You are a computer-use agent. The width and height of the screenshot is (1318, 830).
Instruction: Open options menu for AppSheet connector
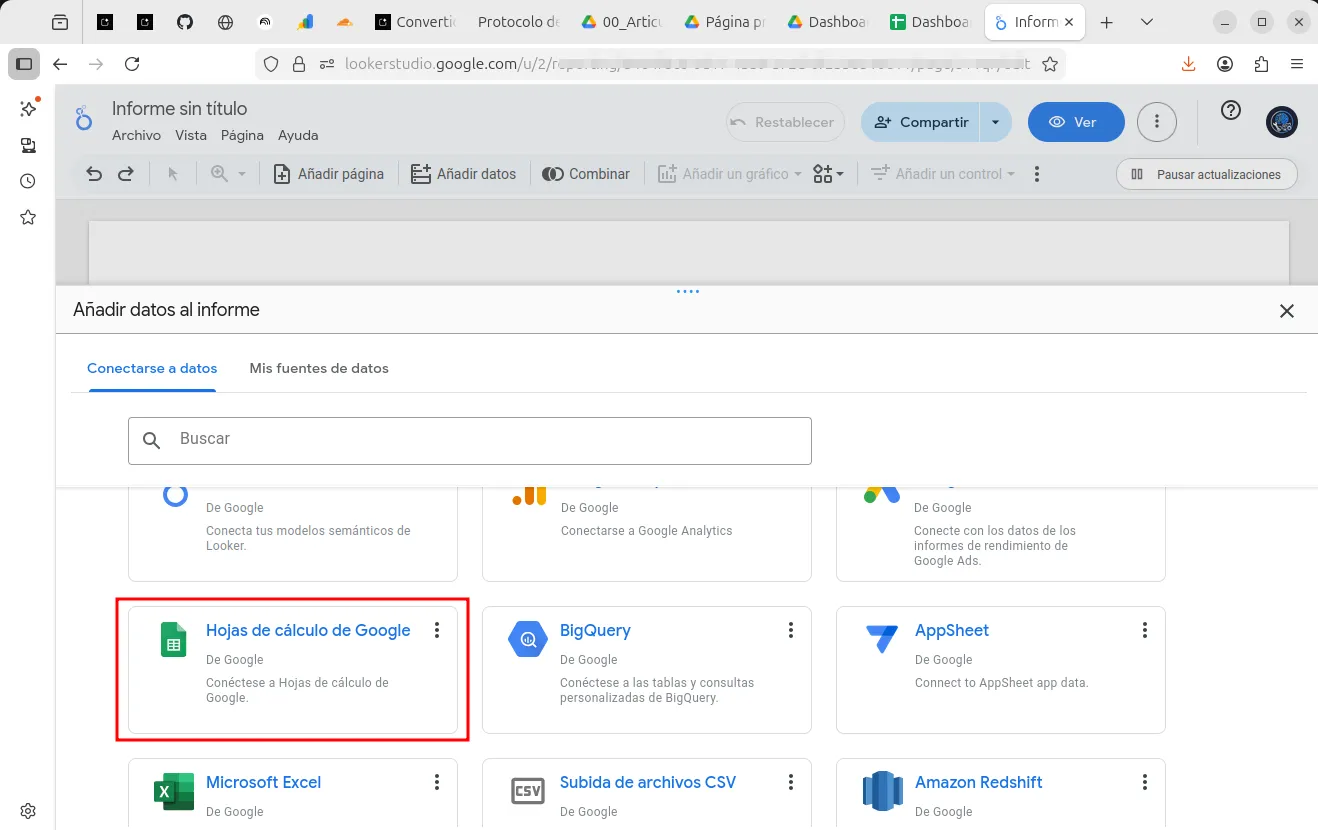1145,630
